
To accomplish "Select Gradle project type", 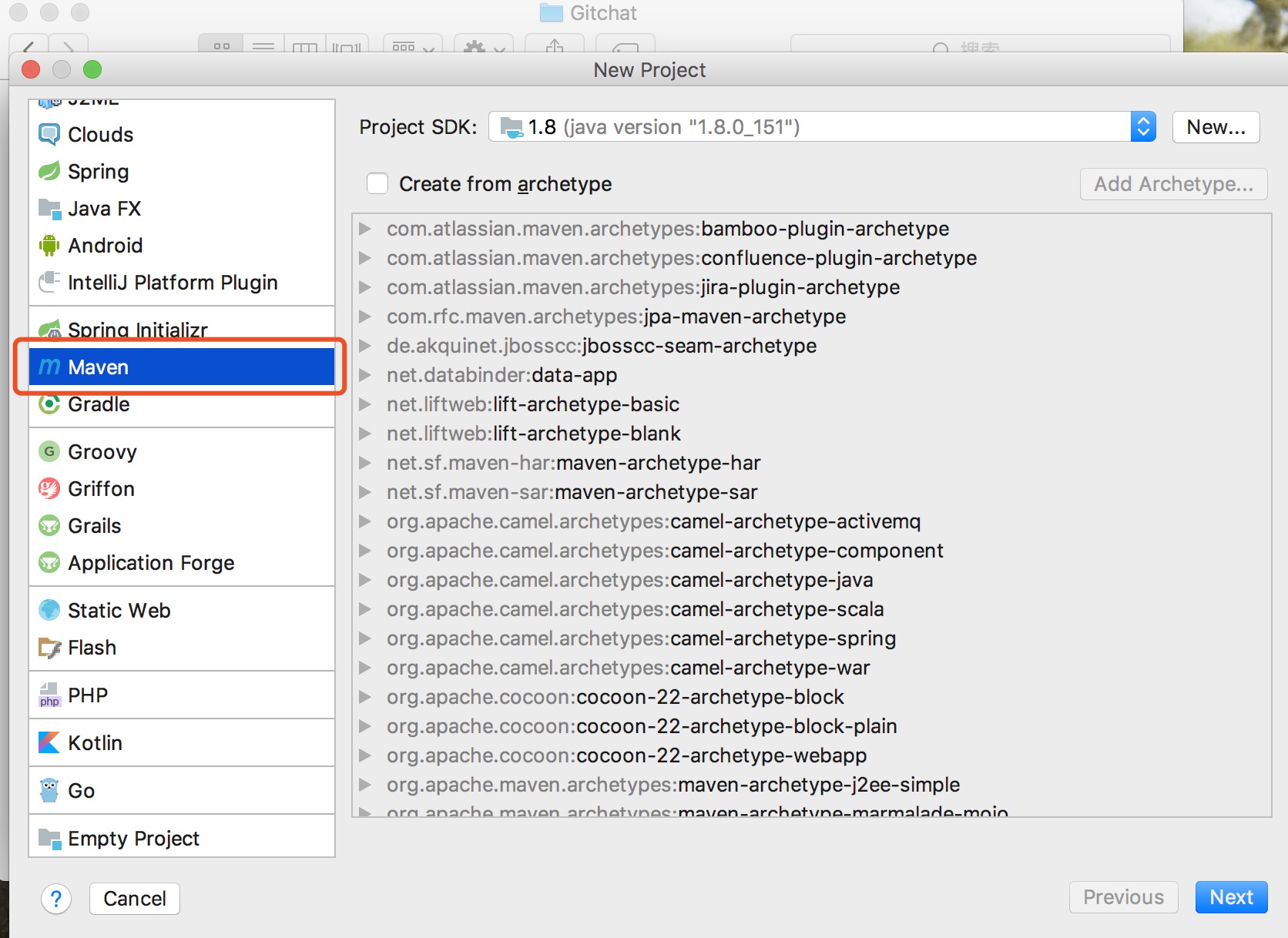I will tap(99, 405).
